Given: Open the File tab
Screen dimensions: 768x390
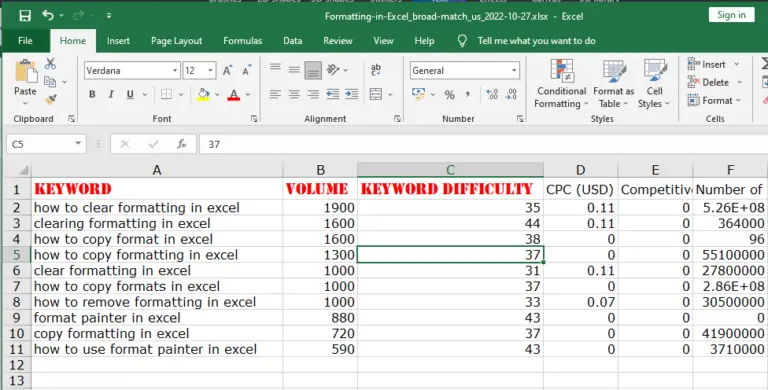Looking at the screenshot, I should pyautogui.click(x=25, y=41).
